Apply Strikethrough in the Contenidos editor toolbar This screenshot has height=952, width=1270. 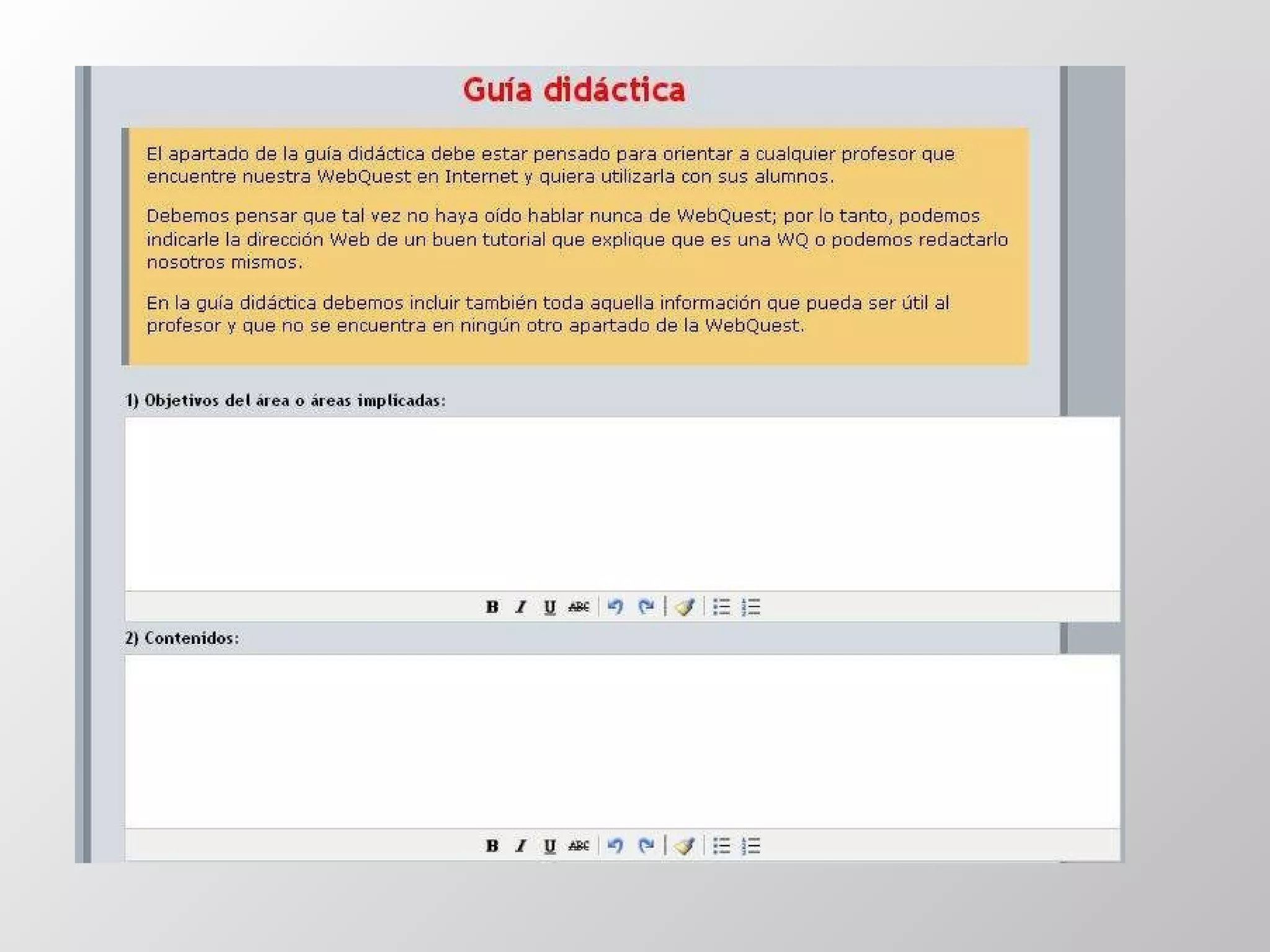(579, 845)
